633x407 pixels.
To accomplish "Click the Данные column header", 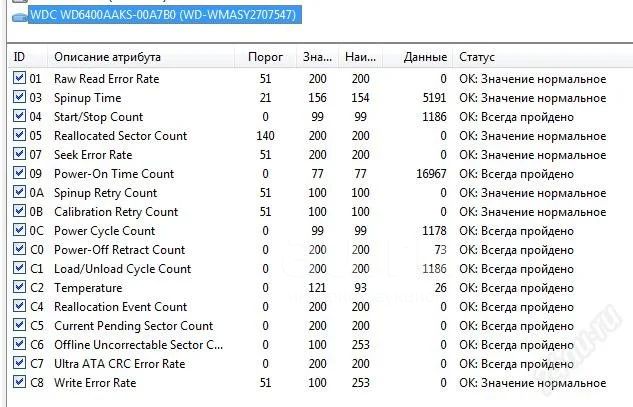I will pos(424,57).
